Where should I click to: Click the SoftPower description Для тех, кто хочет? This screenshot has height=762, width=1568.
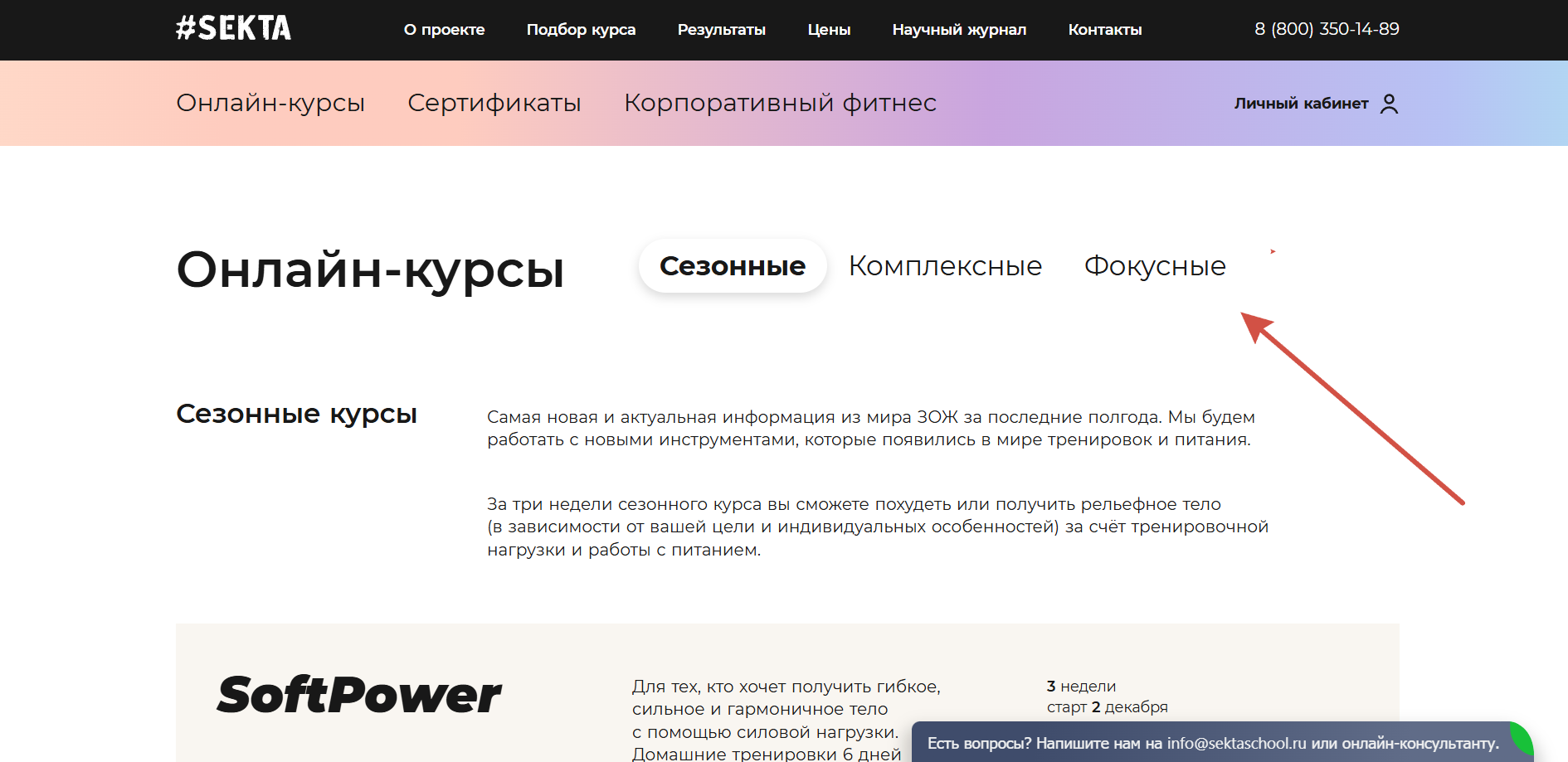click(786, 721)
